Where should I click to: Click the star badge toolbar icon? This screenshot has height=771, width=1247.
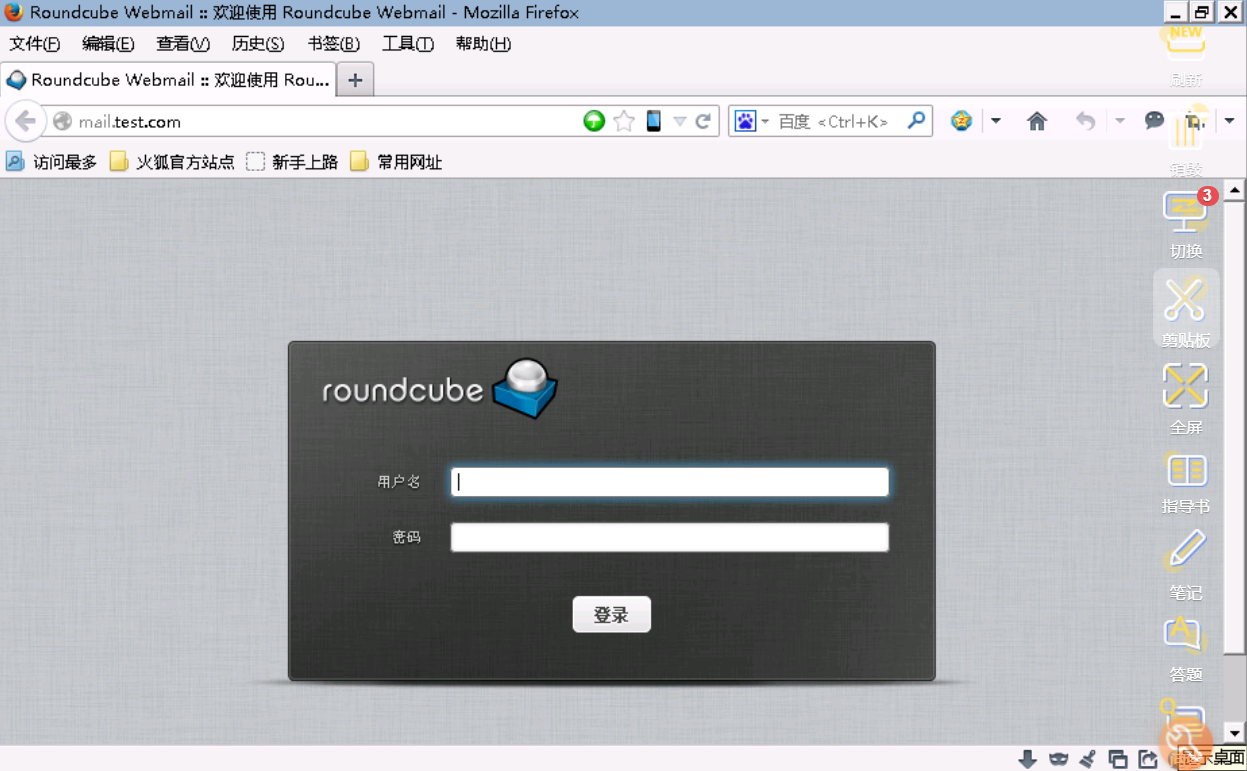(x=961, y=121)
